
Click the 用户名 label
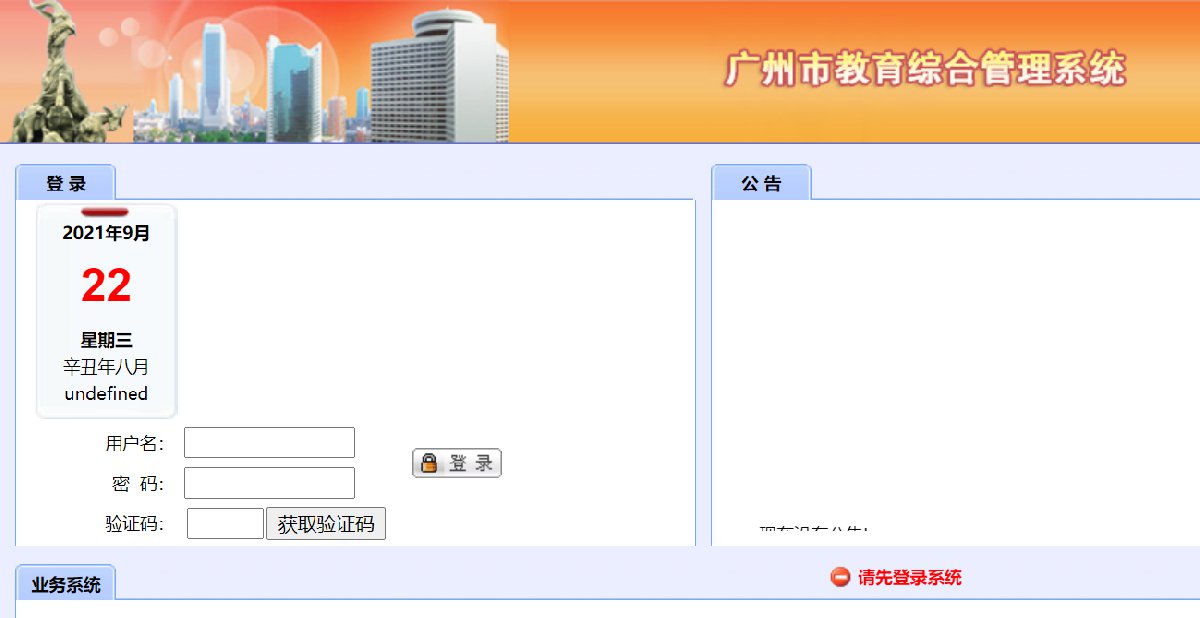135,443
